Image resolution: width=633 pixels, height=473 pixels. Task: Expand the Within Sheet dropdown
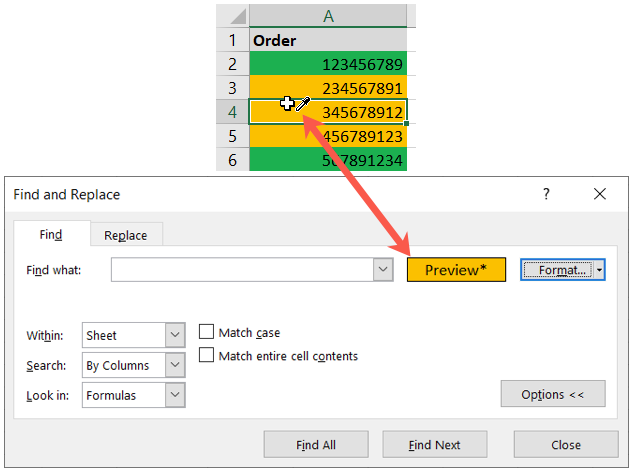(x=175, y=335)
